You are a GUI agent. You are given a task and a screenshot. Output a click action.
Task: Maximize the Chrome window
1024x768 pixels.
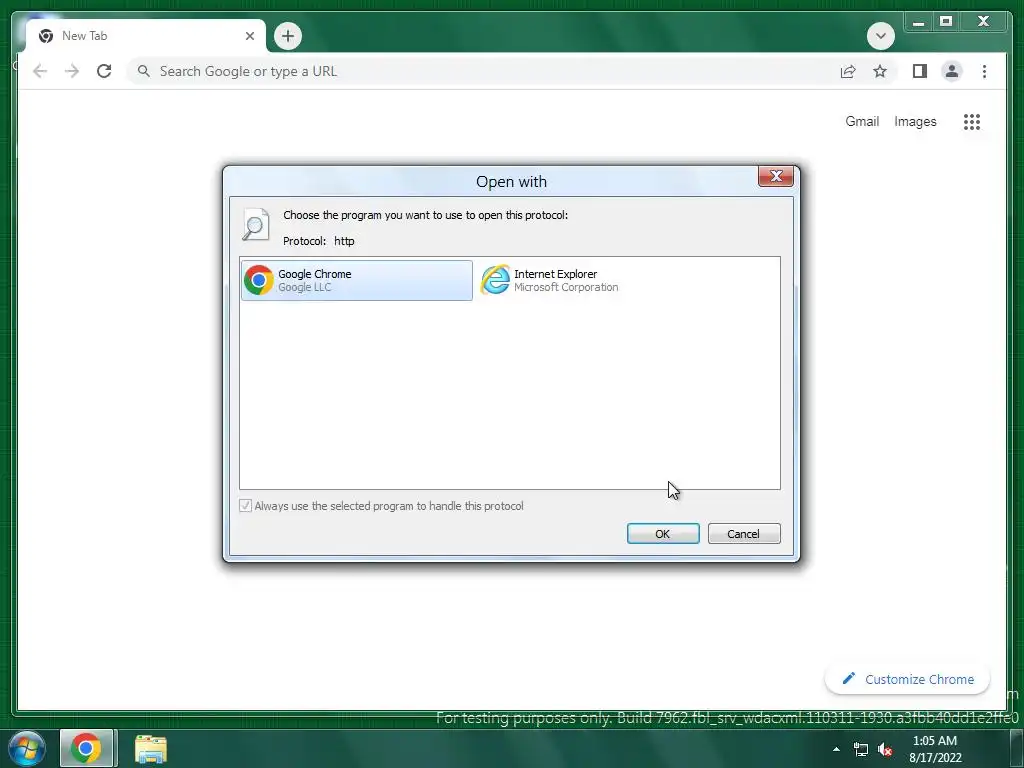(946, 22)
